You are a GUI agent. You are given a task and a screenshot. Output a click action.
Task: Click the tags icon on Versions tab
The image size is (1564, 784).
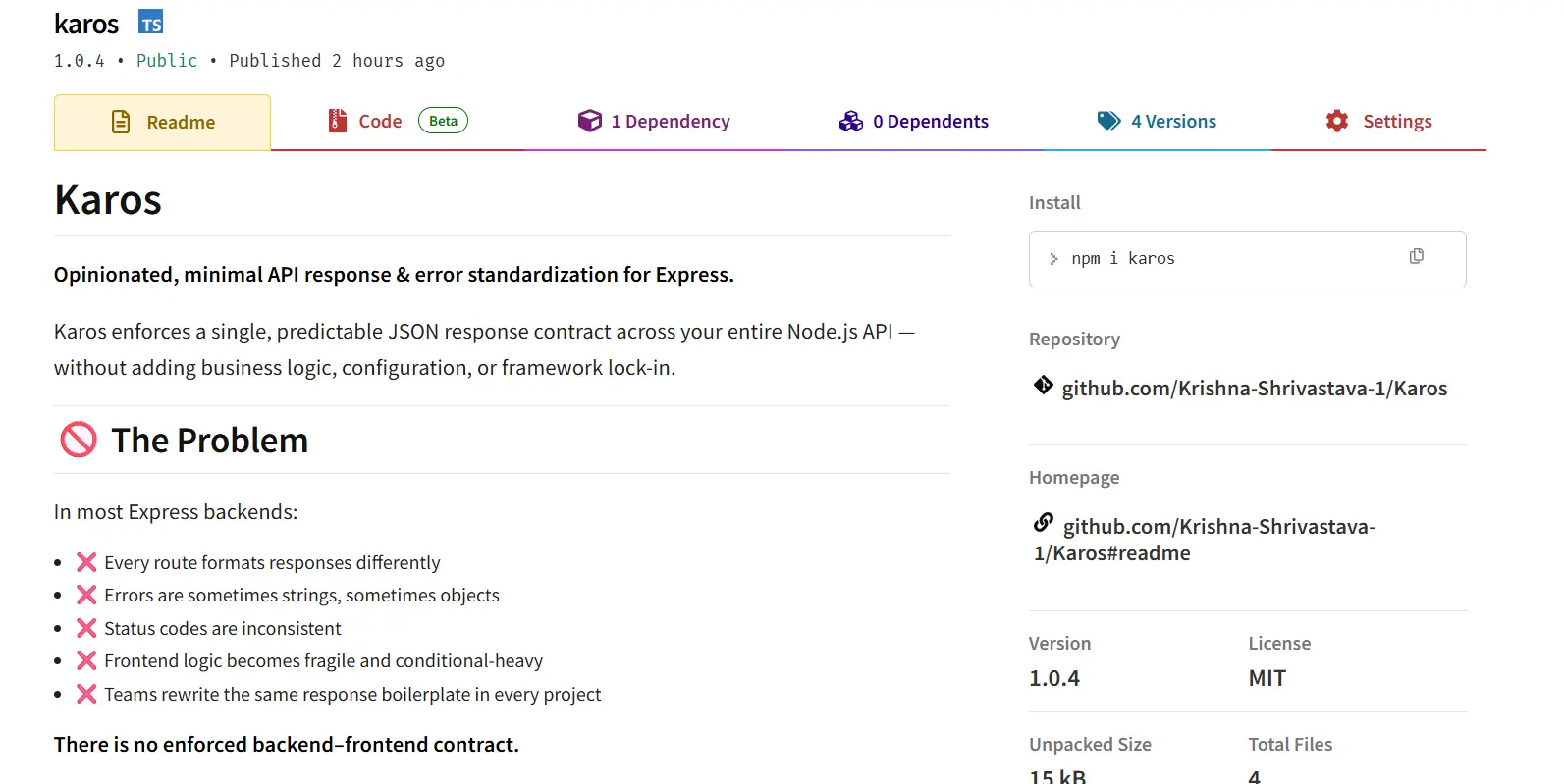(x=1108, y=120)
